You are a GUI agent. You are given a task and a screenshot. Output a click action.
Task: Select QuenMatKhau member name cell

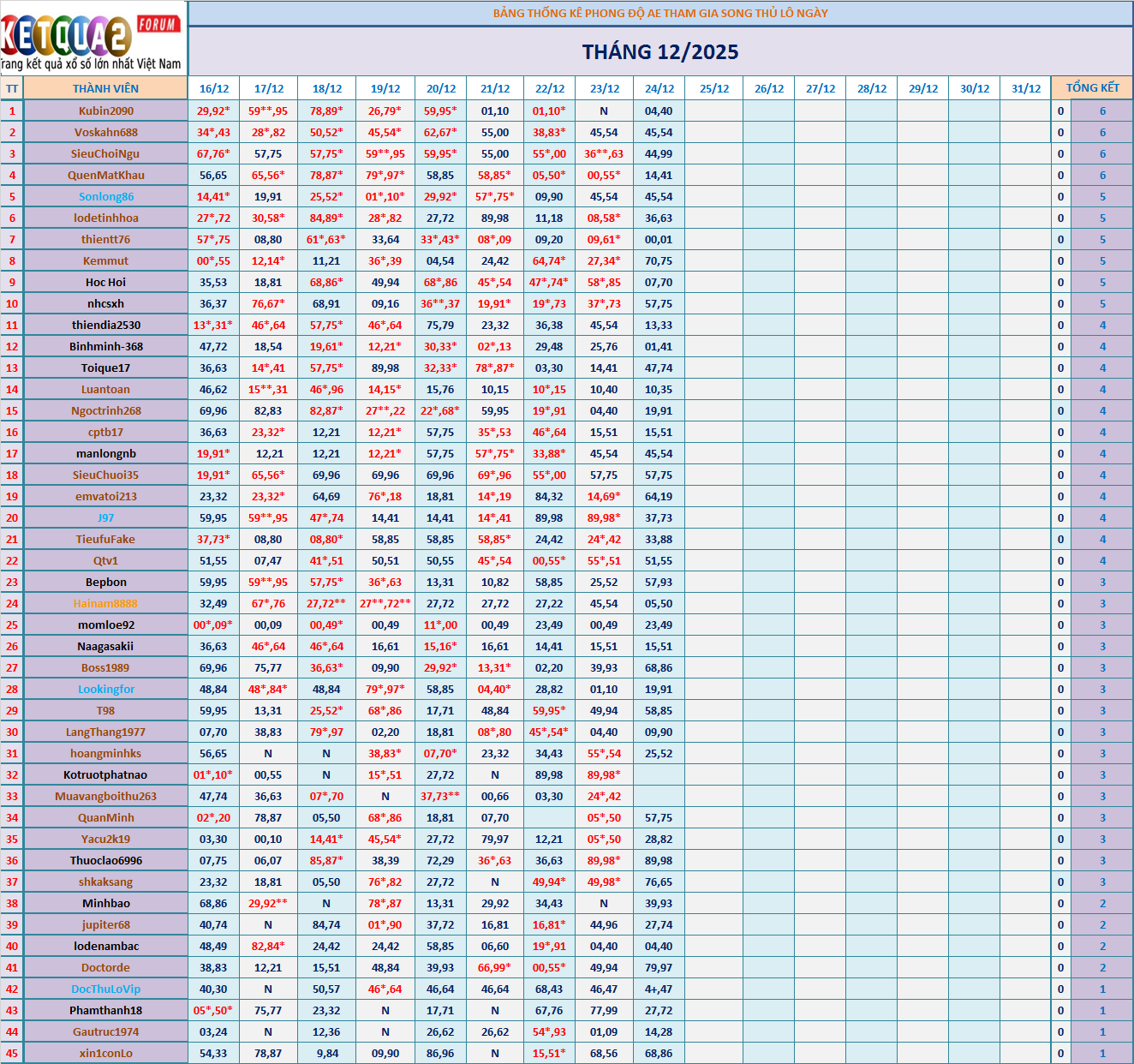pyautogui.click(x=105, y=175)
